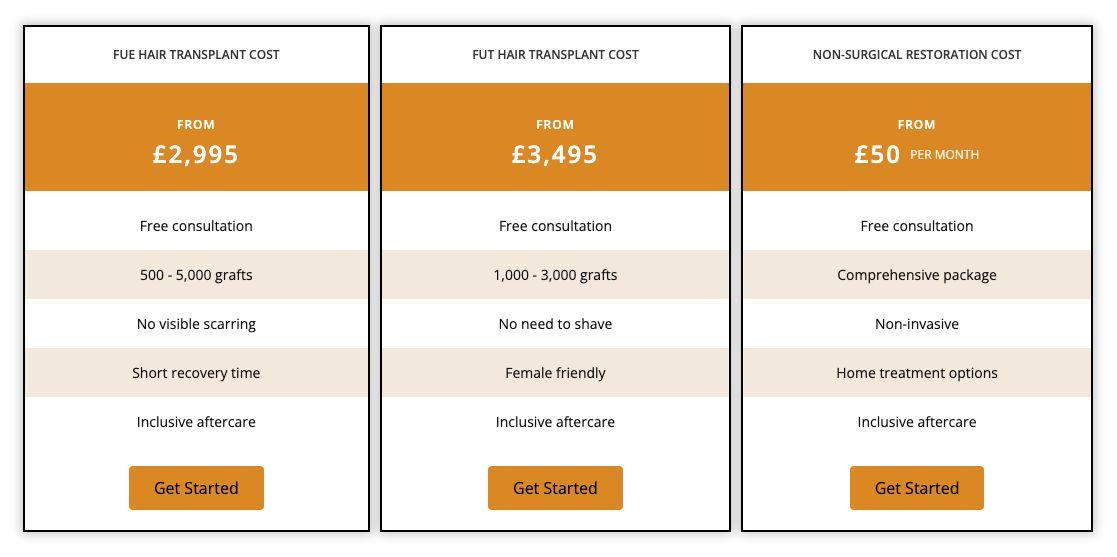Click the No need to shave feature
The width and height of the screenshot is (1117, 557).
[x=555, y=324]
